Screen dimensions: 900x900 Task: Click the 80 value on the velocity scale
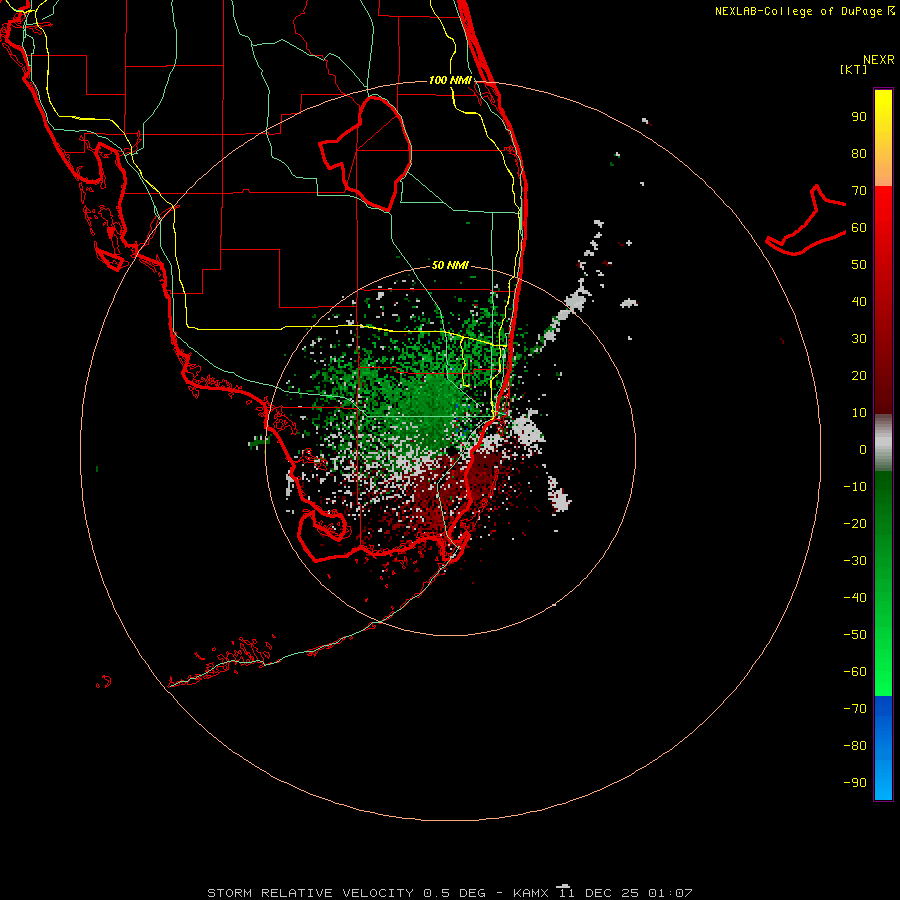(859, 154)
